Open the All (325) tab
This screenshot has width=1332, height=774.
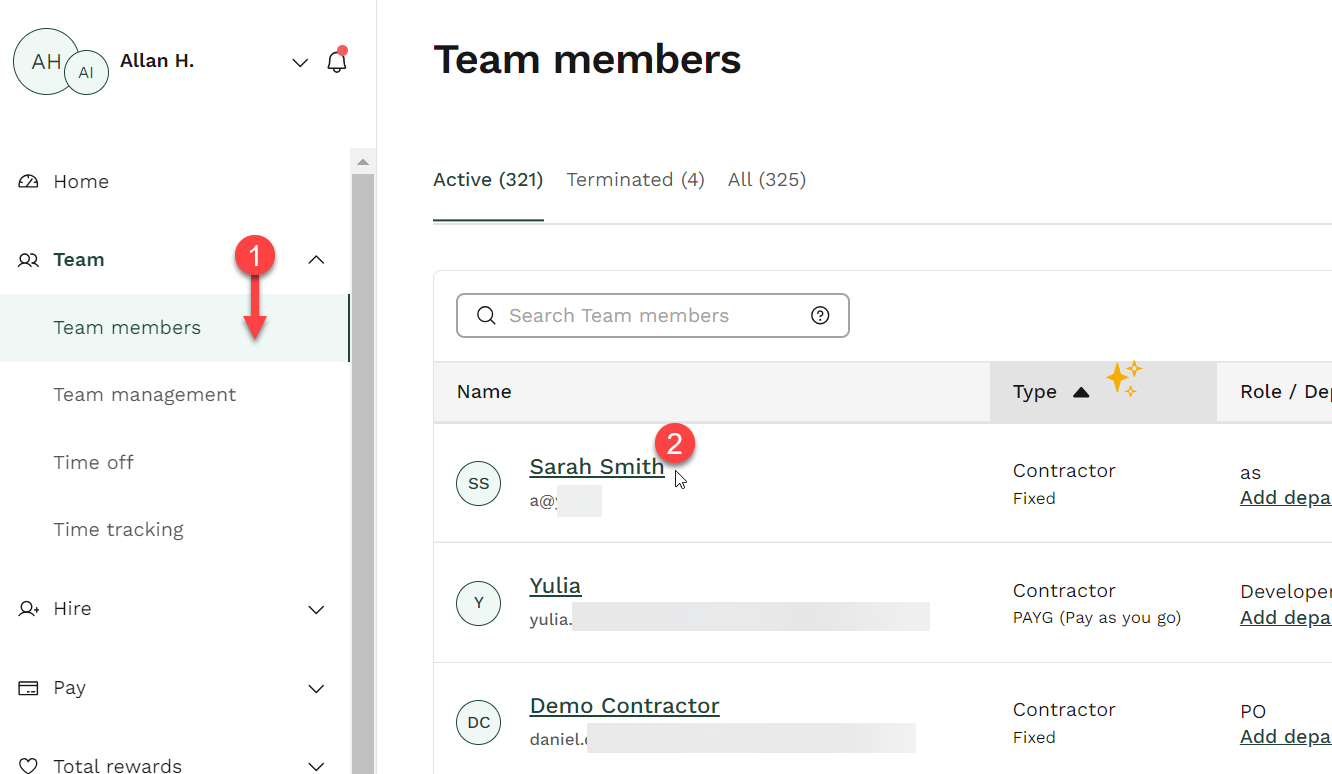pos(766,179)
